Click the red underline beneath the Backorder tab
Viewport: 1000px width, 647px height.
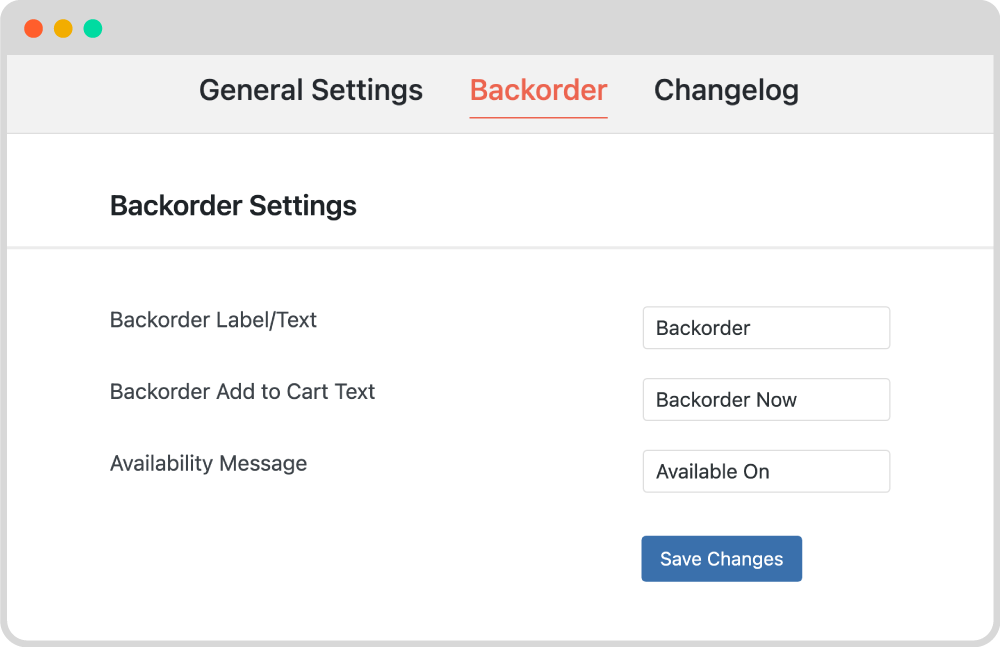click(x=538, y=117)
